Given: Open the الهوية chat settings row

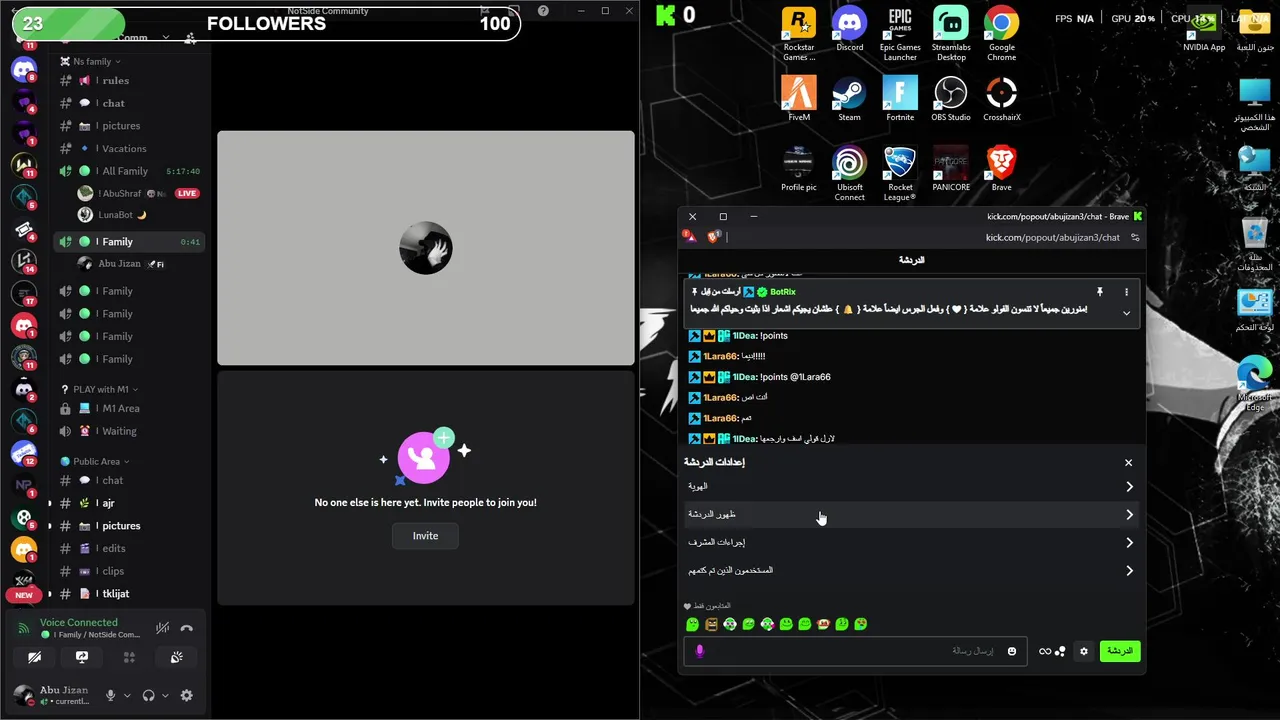Looking at the screenshot, I should click(x=911, y=487).
